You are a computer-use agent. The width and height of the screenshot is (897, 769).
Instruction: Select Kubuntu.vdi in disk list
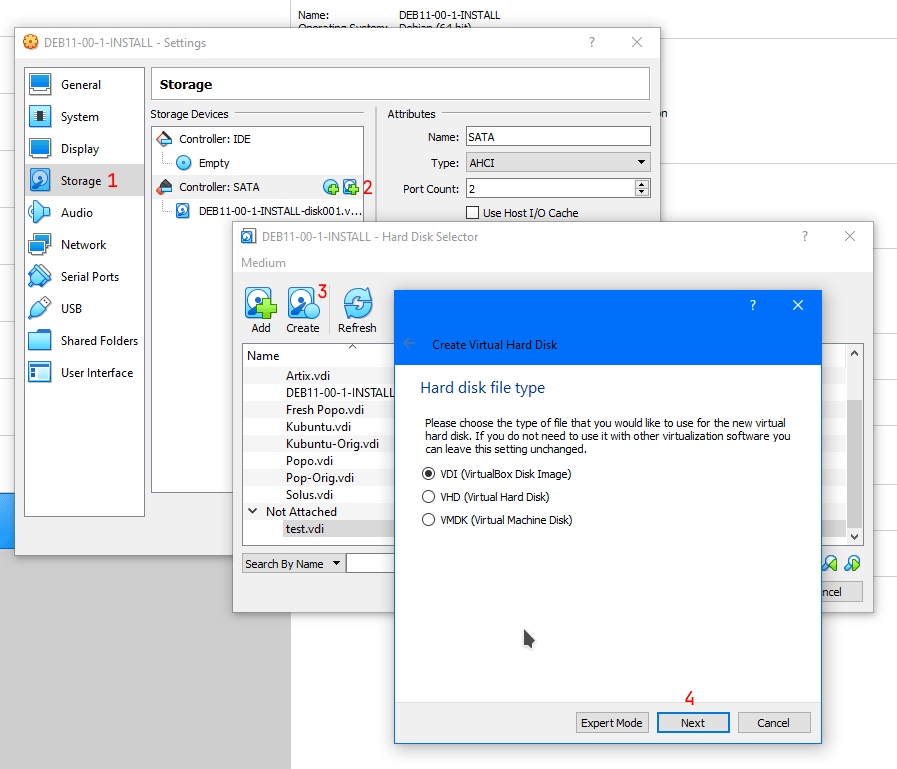318,427
